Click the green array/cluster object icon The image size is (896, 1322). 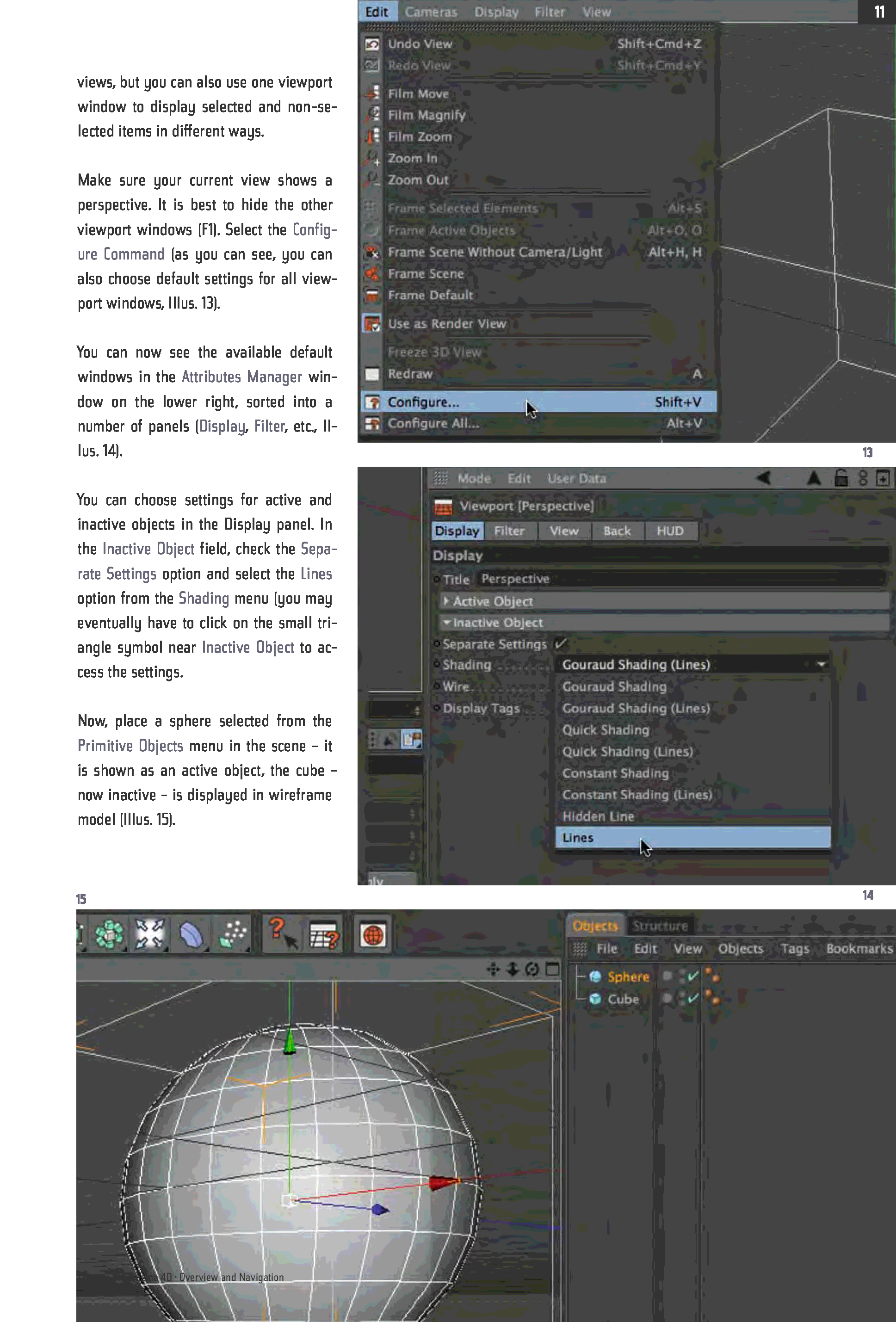click(x=108, y=935)
